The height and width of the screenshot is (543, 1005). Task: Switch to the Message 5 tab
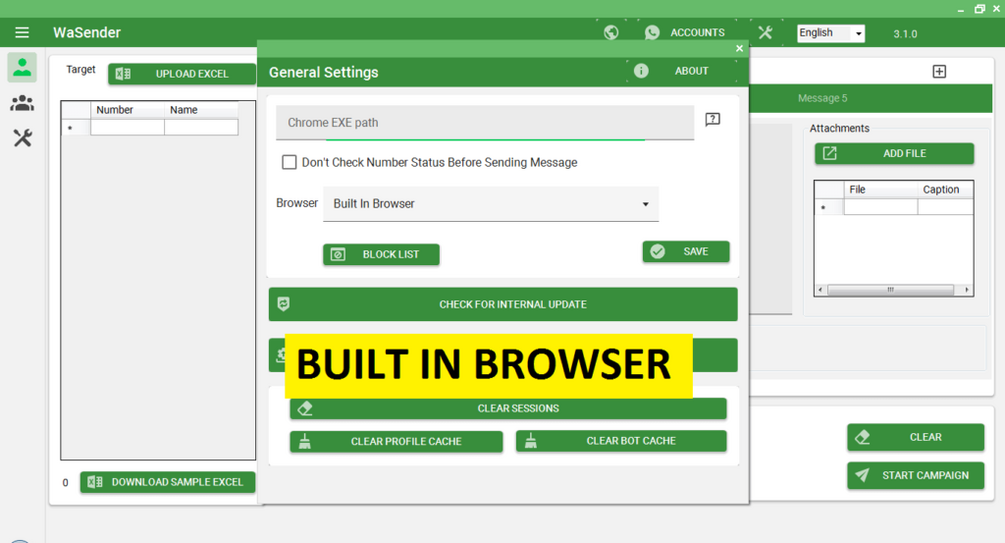pos(822,98)
